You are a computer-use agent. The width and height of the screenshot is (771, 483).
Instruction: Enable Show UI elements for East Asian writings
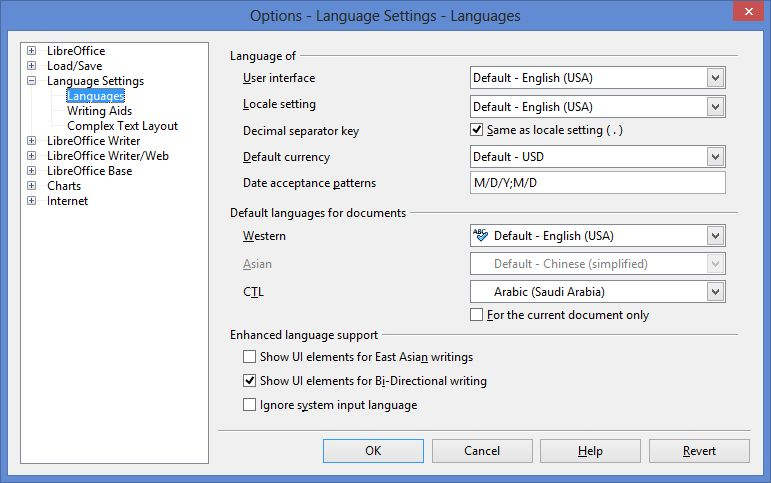249,357
